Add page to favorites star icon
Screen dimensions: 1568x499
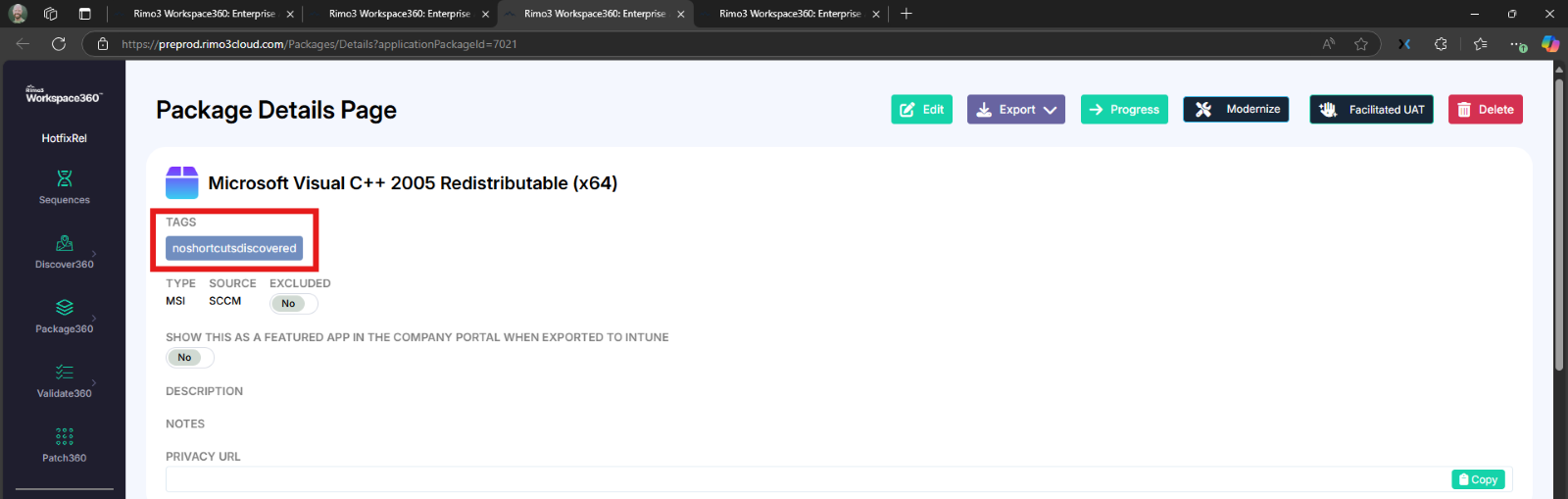1361,44
